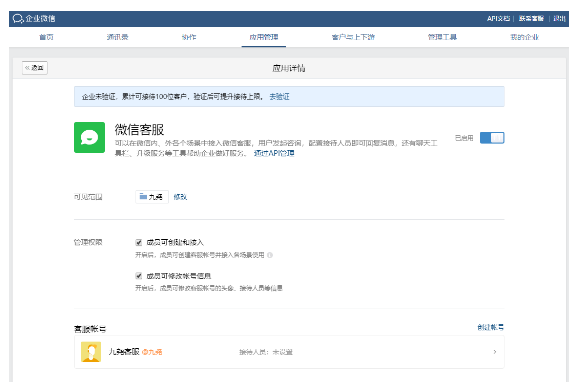Toggle the 已启用 switch off

pyautogui.click(x=492, y=138)
